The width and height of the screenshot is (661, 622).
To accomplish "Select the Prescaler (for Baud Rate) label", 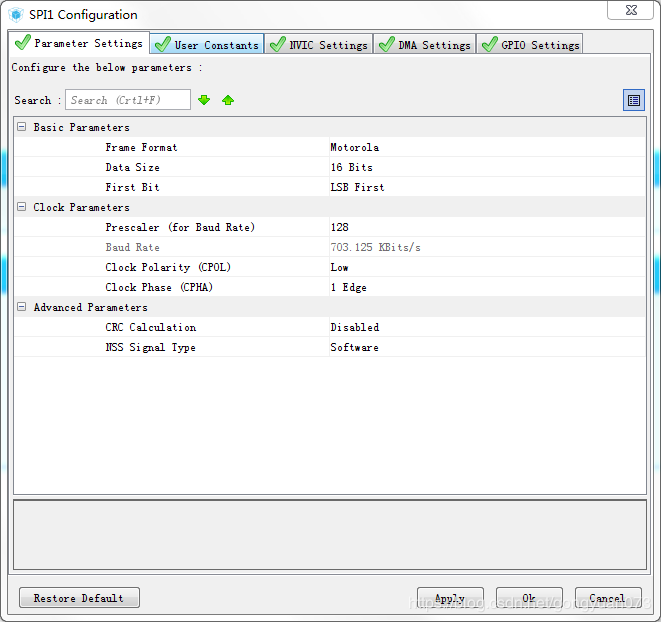I will 180,227.
